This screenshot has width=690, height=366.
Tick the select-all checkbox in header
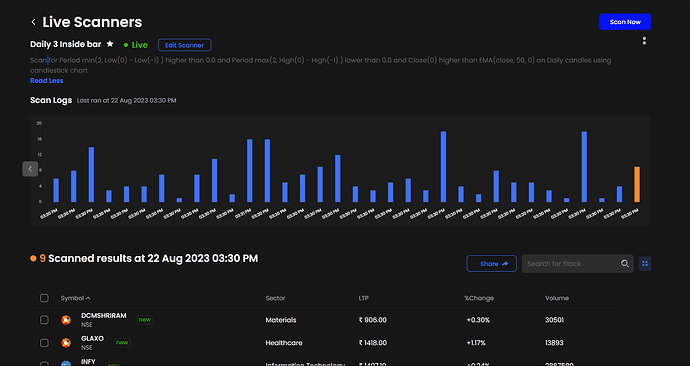coord(44,298)
